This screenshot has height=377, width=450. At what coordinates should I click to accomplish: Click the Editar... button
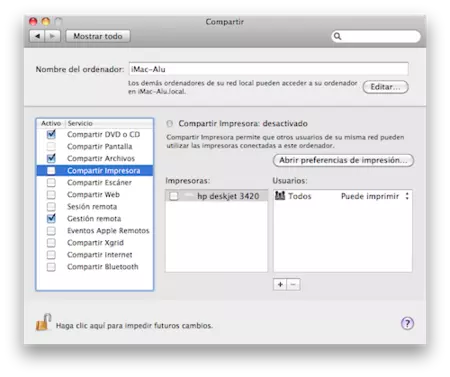point(385,87)
